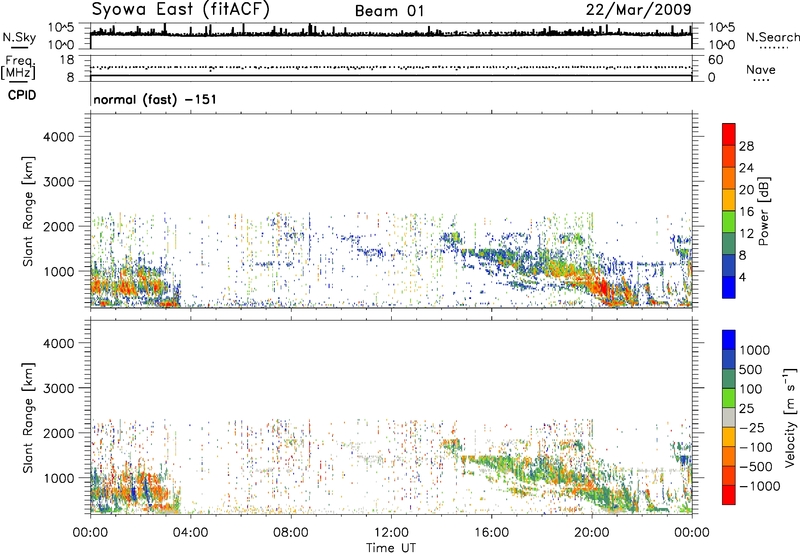Click 'normal (fast) -151' mode text
Image resolution: width=800 pixels, height=554 pixels.
pos(155,99)
